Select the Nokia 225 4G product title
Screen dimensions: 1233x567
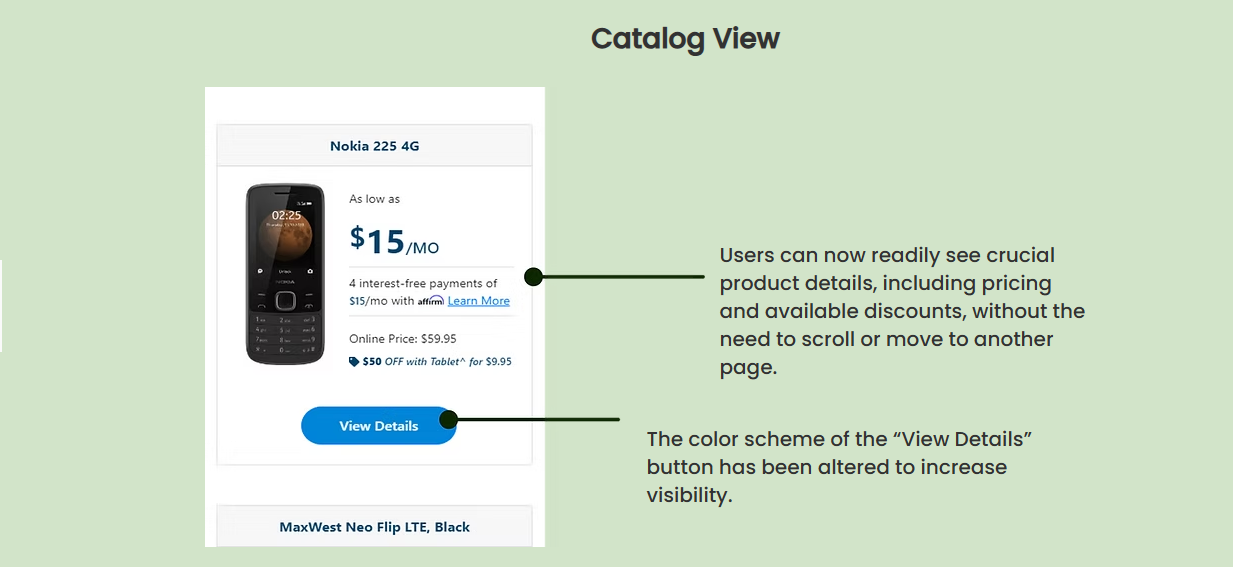point(374,146)
